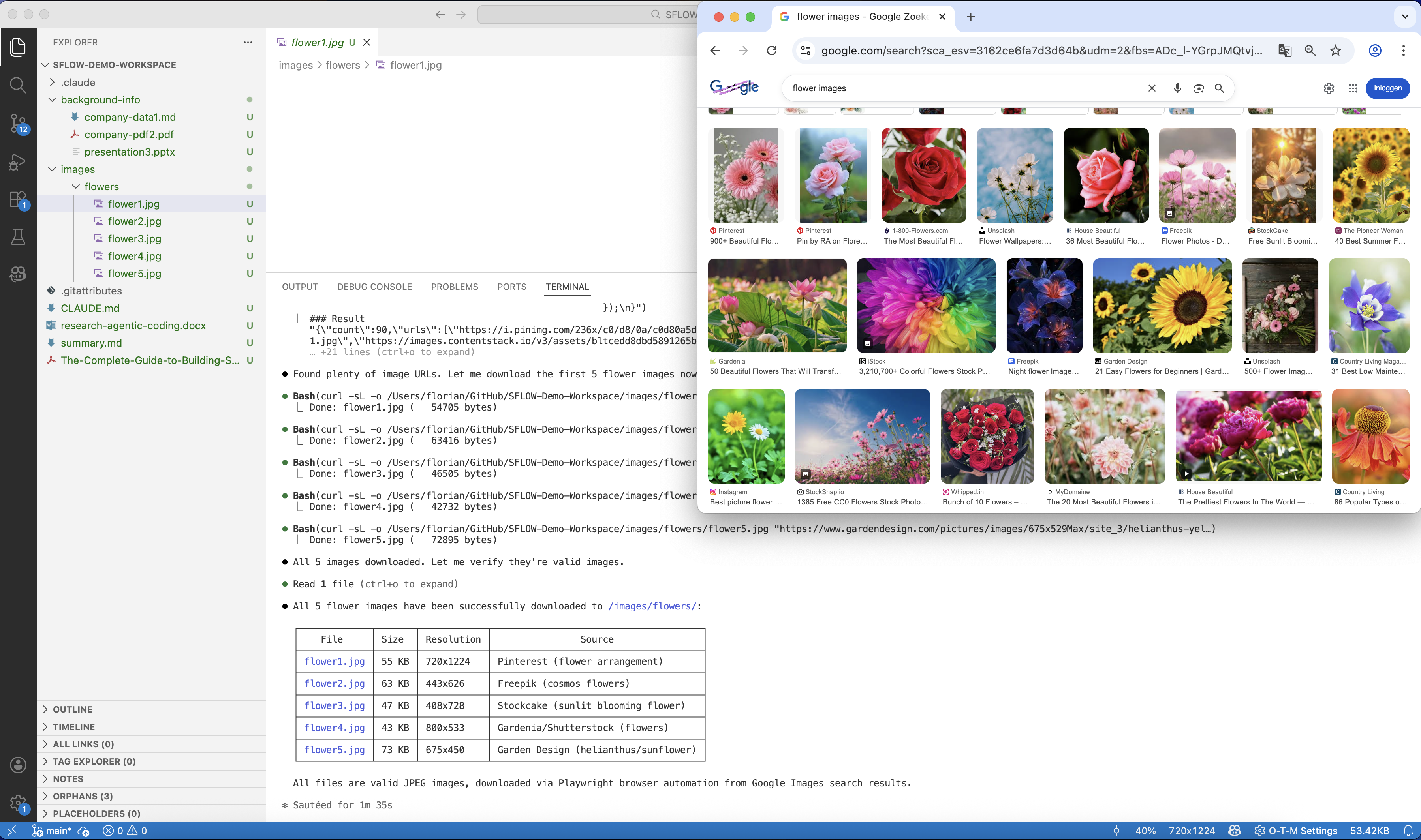Screen dimensions: 1421x840
Task: Open the Google apps grid launcher
Action: [1353, 88]
